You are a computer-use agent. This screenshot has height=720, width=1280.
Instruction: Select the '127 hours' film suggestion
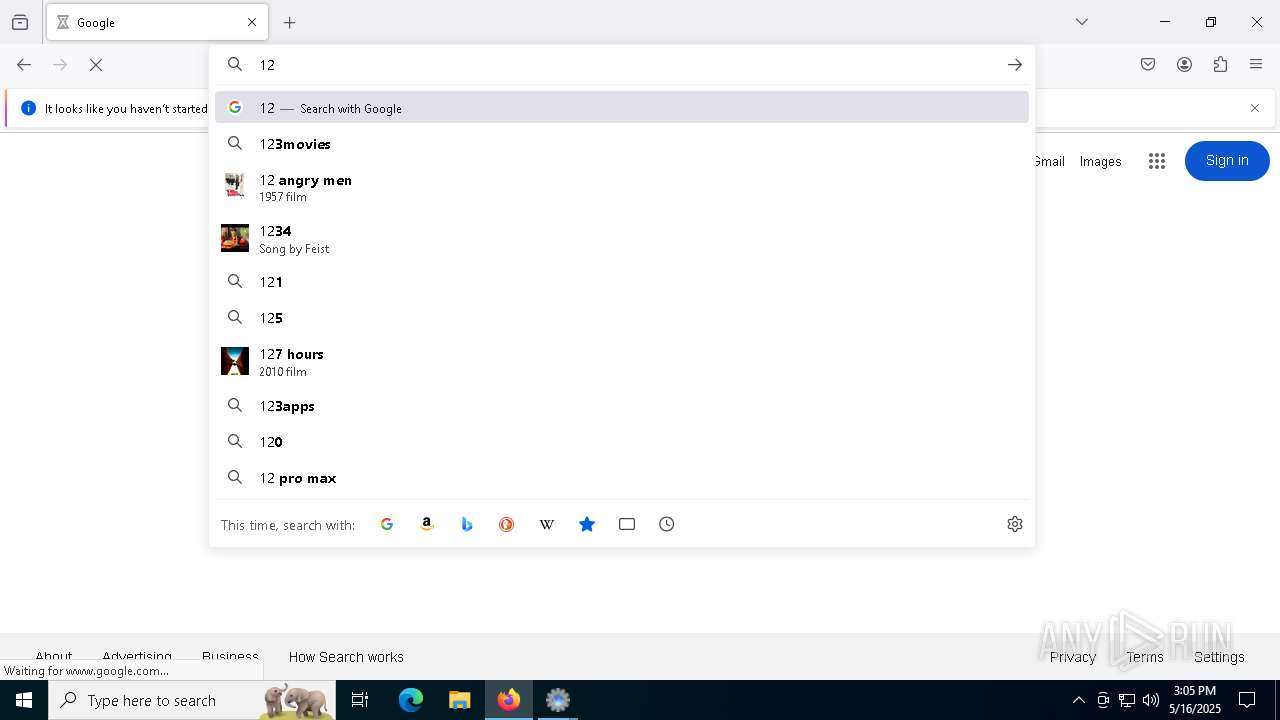(622, 362)
